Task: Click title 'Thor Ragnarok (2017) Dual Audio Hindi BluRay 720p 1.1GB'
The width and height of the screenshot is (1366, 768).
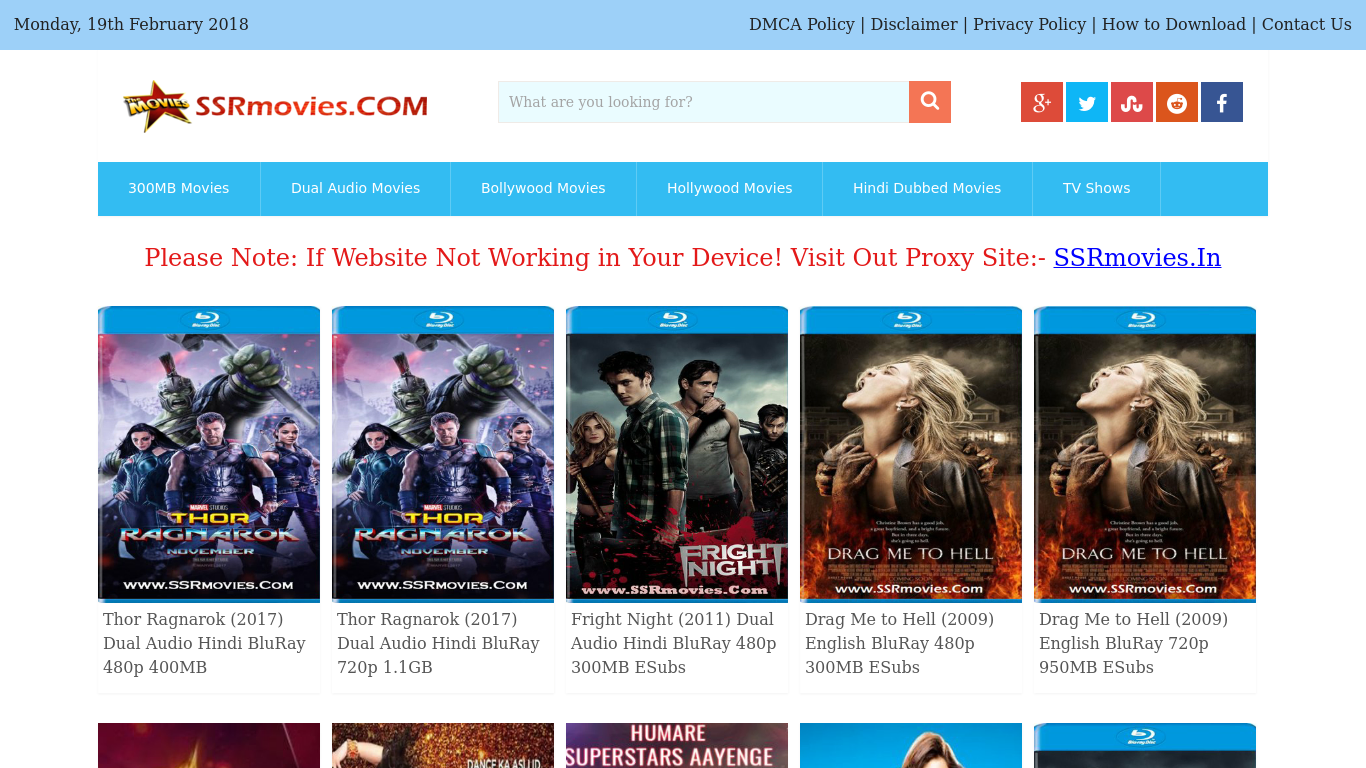Action: click(x=439, y=643)
